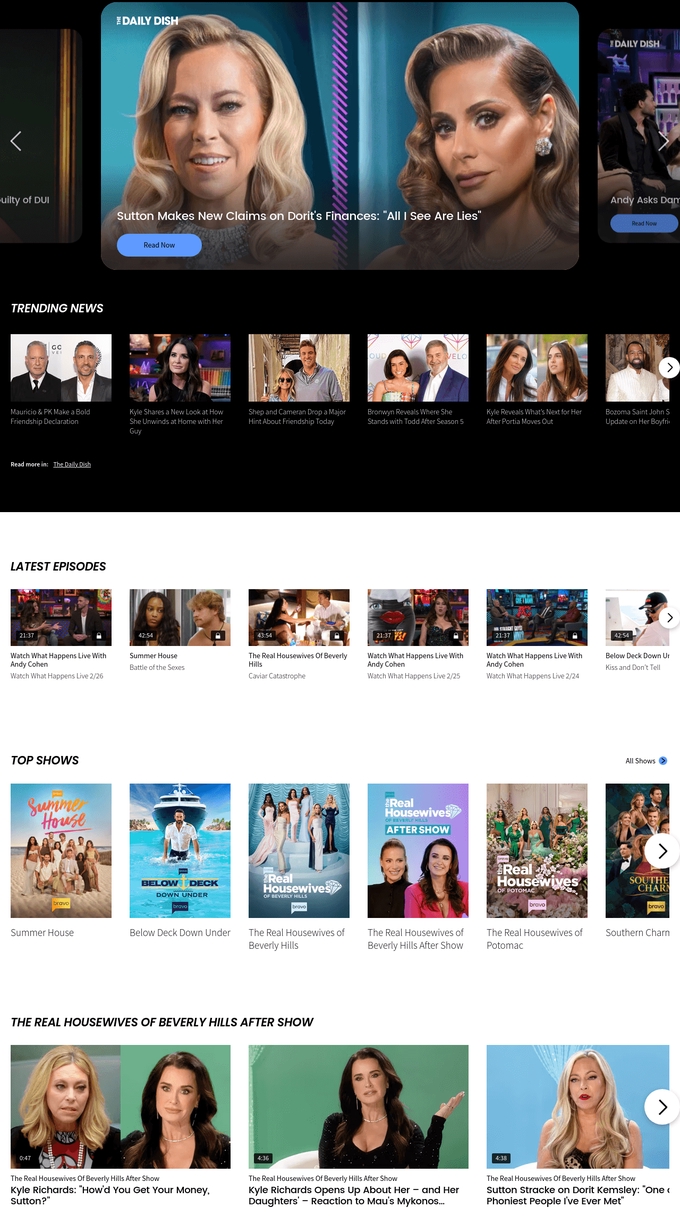Click Summer House show title text
The image size is (680, 1216).
(x=42, y=933)
